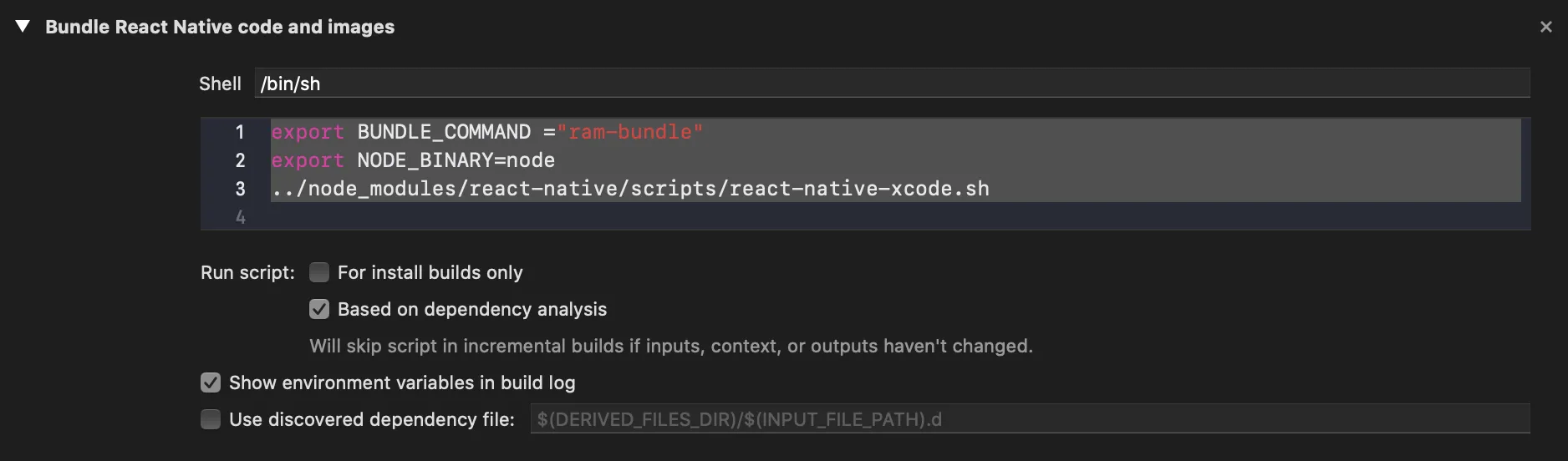Click the export keyword on line 2
Image resolution: width=1568 pixels, height=461 pixels.
point(307,160)
